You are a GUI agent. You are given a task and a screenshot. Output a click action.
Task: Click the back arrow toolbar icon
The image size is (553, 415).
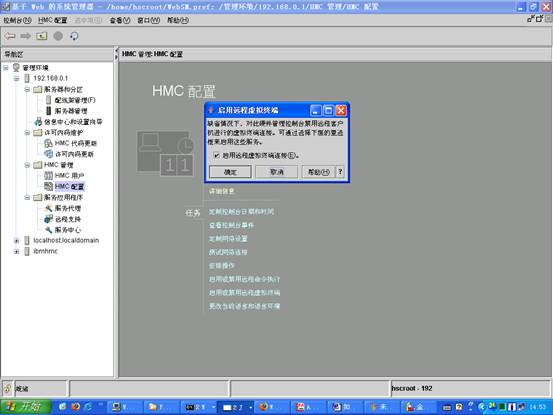click(x=10, y=36)
